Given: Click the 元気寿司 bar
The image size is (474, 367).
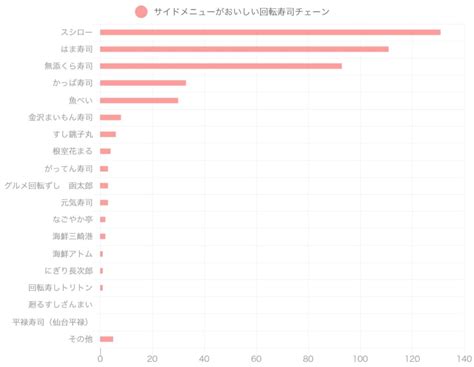Looking at the screenshot, I should point(104,203).
